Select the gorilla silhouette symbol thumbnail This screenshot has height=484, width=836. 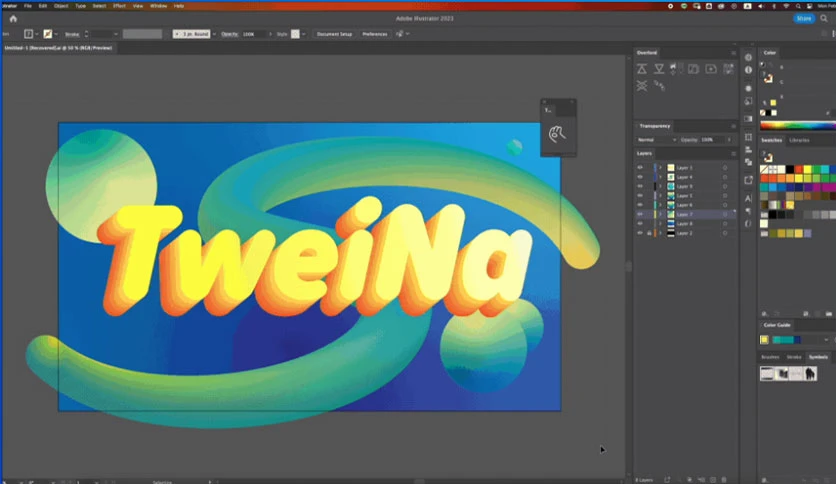pos(810,374)
